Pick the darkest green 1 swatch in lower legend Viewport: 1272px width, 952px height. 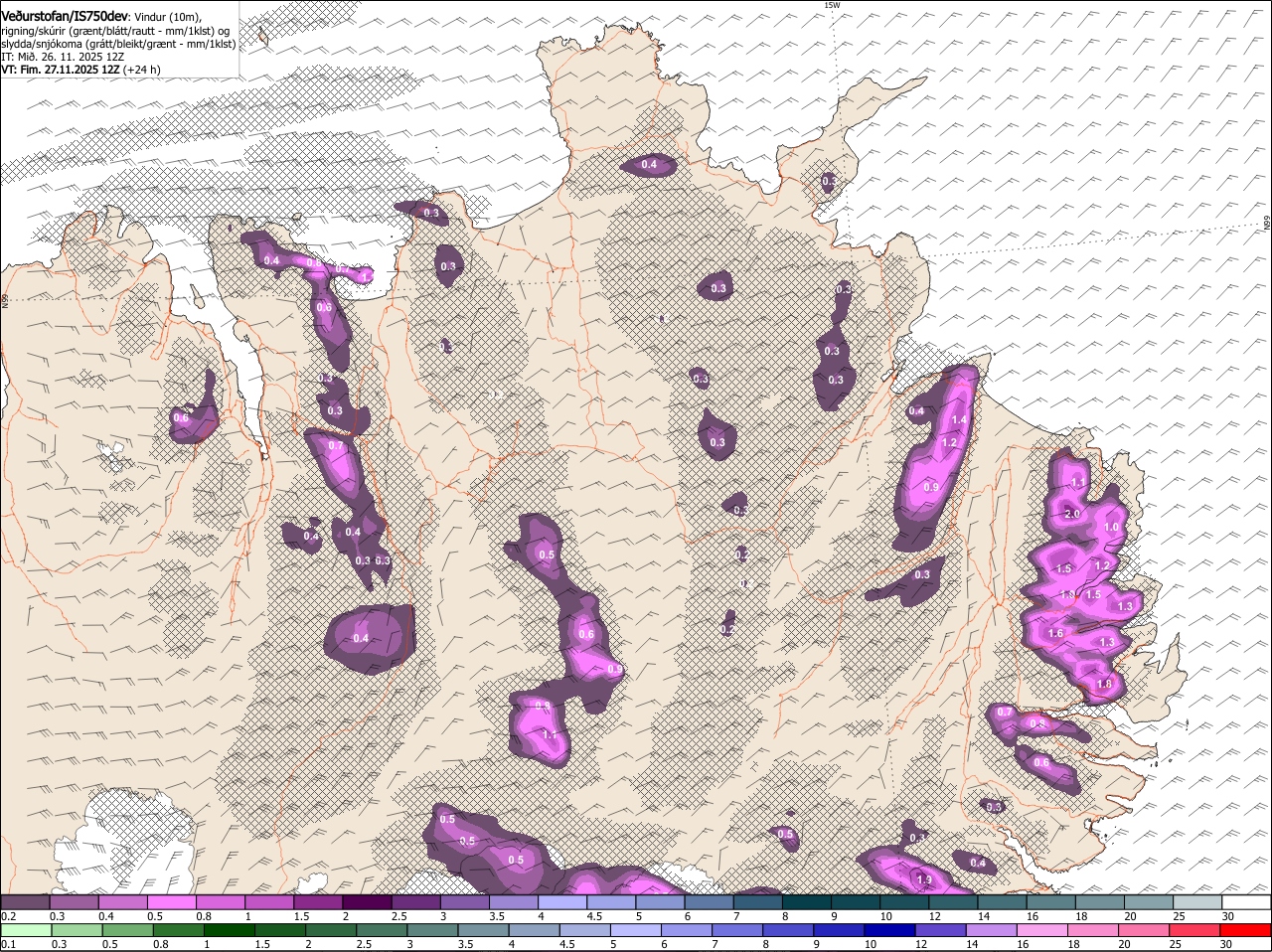230,930
